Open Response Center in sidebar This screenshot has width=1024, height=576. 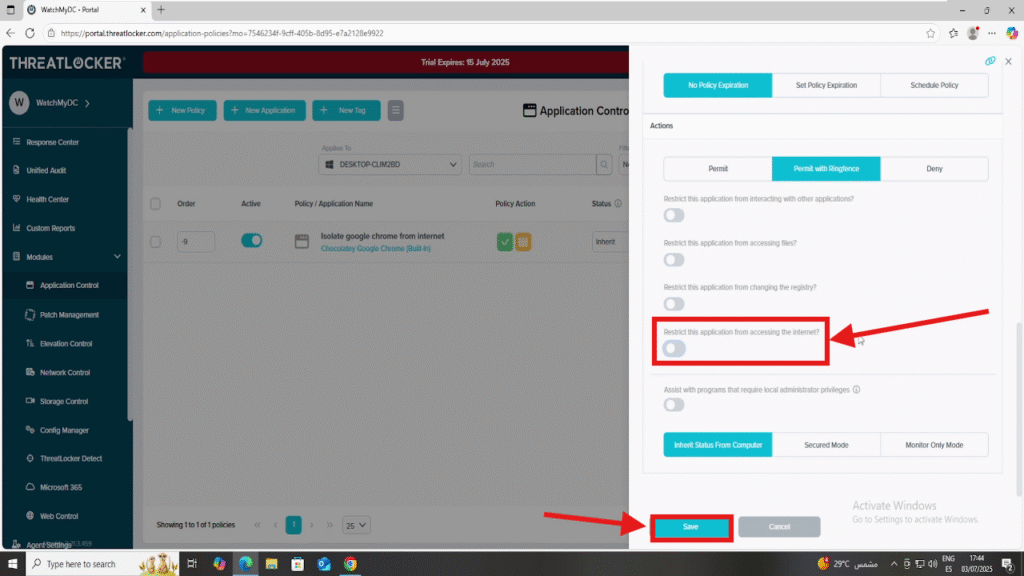click(52, 142)
